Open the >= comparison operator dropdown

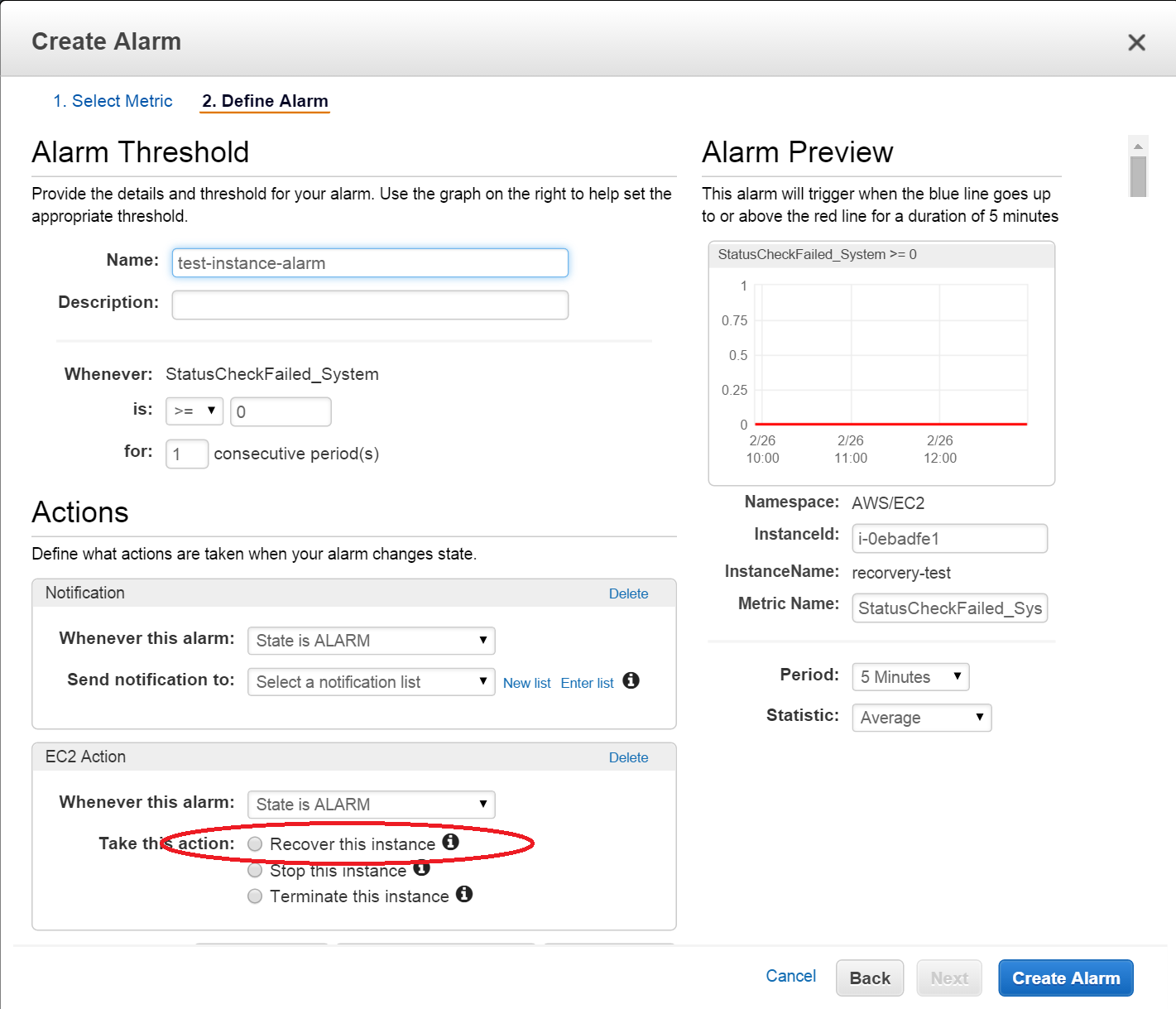[194, 411]
